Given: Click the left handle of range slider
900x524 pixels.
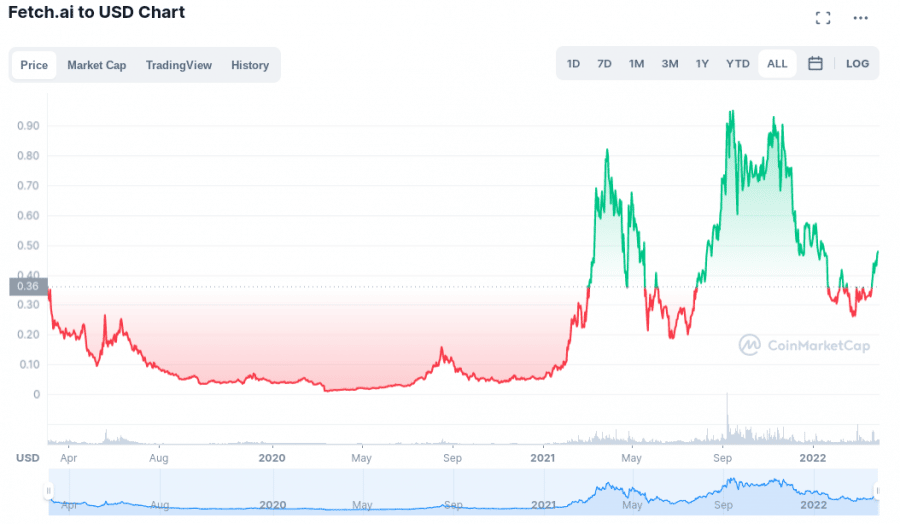Looking at the screenshot, I should pyautogui.click(x=48, y=491).
